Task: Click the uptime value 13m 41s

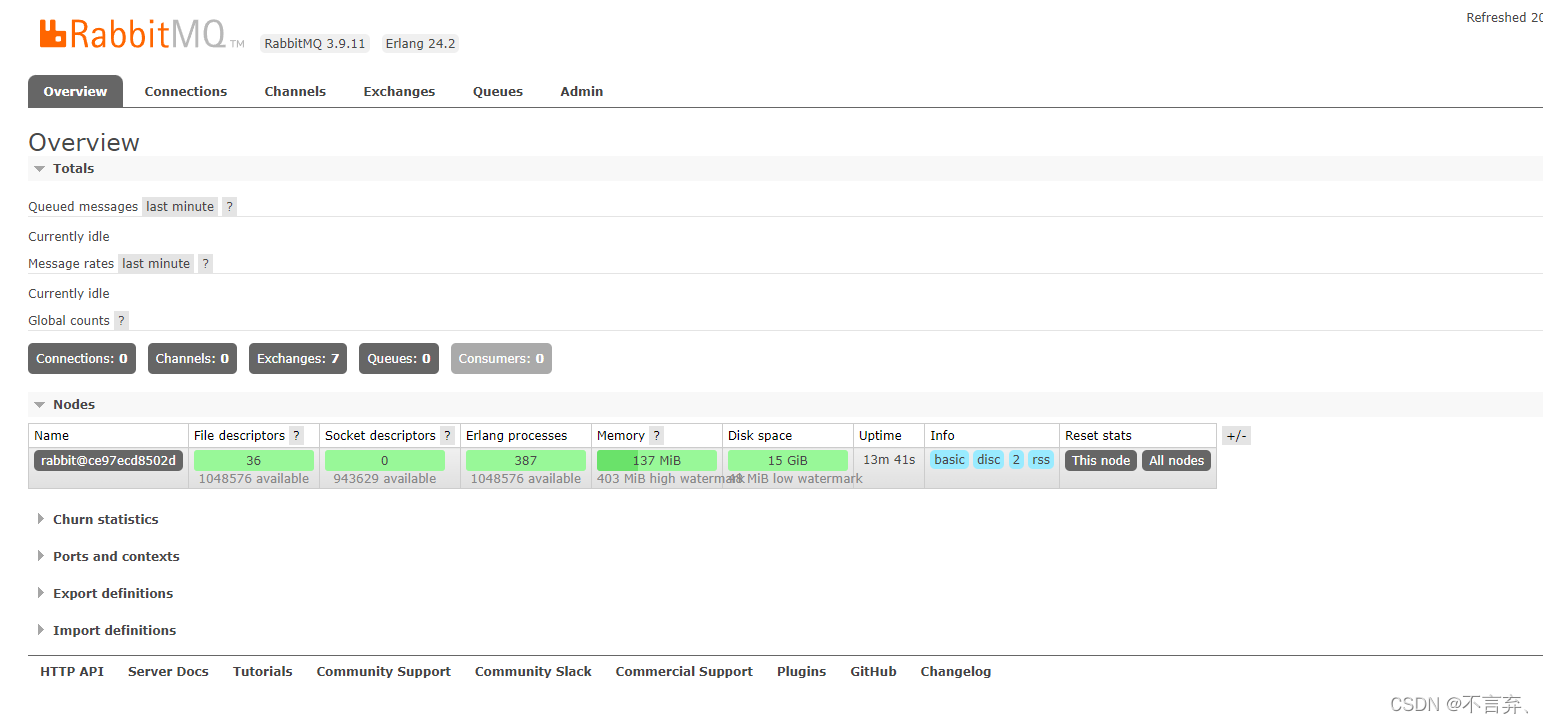Action: [889, 460]
